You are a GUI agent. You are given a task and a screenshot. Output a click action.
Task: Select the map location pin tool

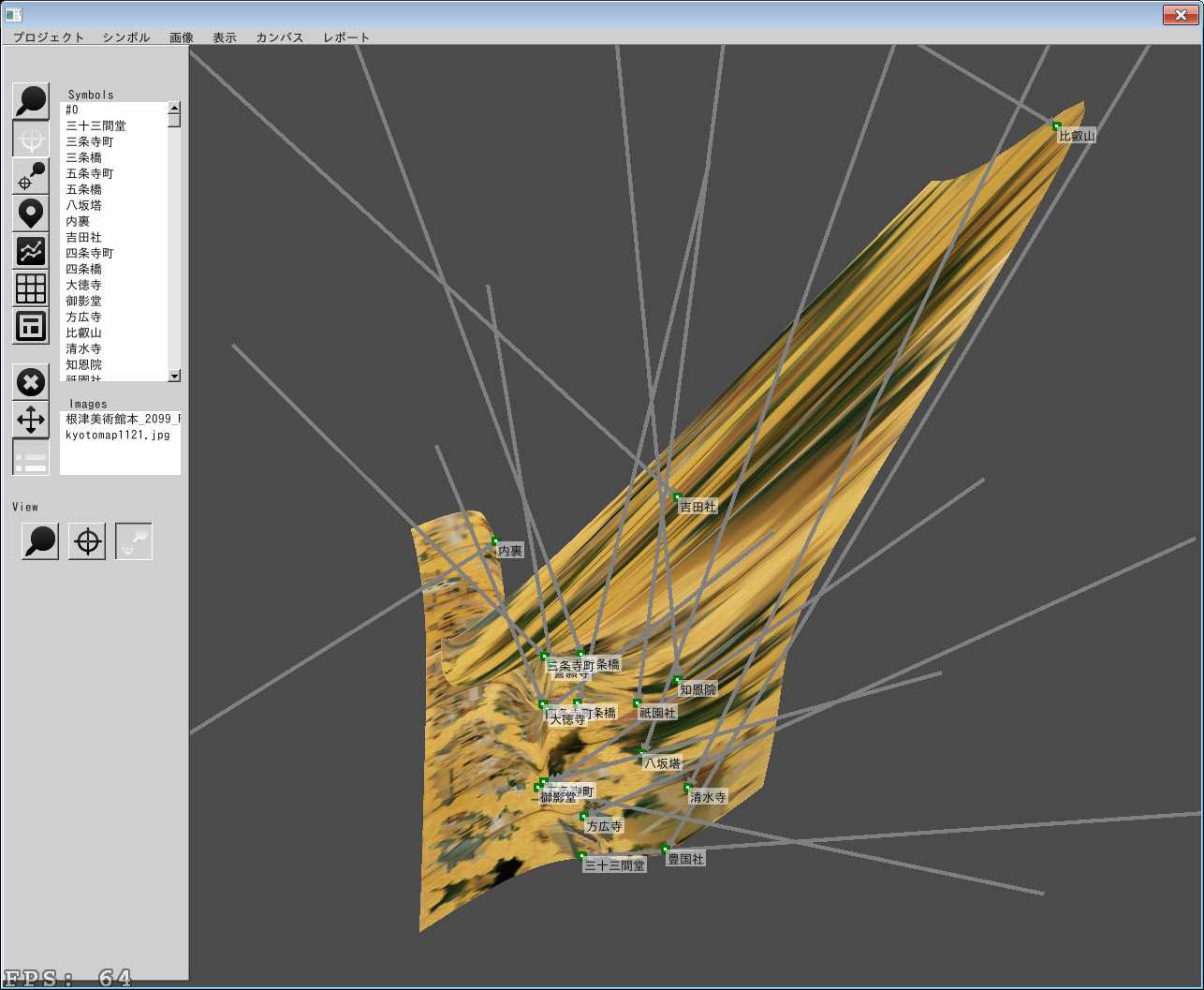[x=31, y=214]
